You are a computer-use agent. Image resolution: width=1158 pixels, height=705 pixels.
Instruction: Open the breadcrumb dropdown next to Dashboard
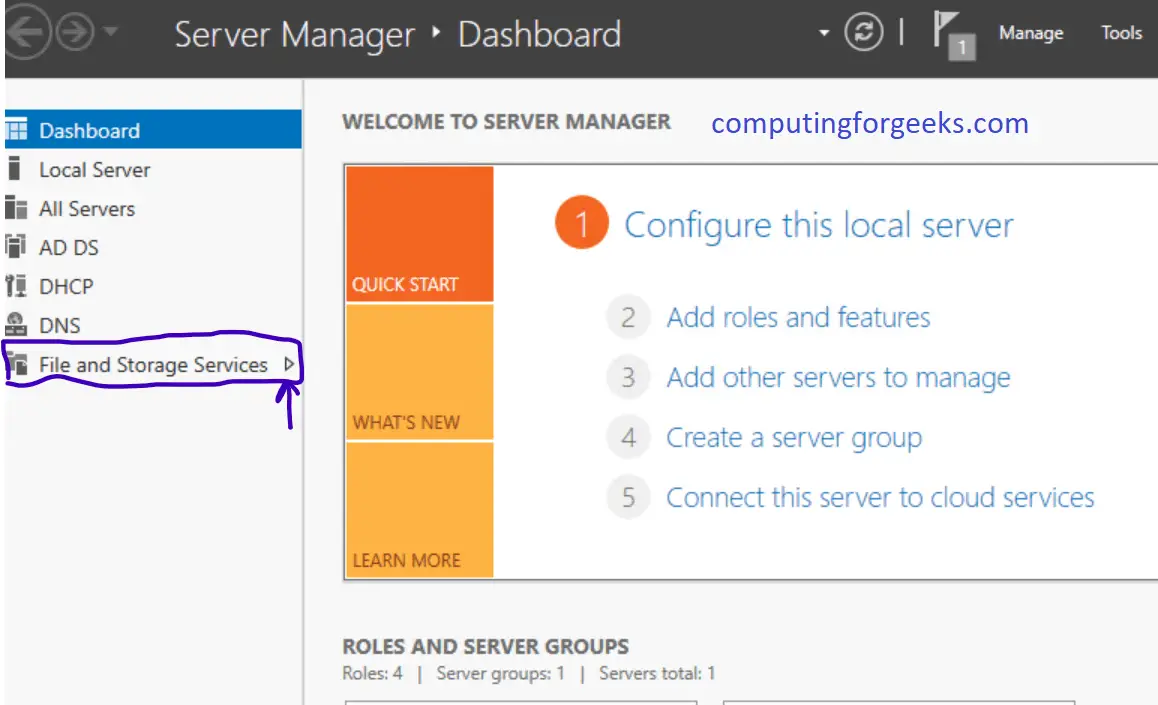(x=822, y=32)
